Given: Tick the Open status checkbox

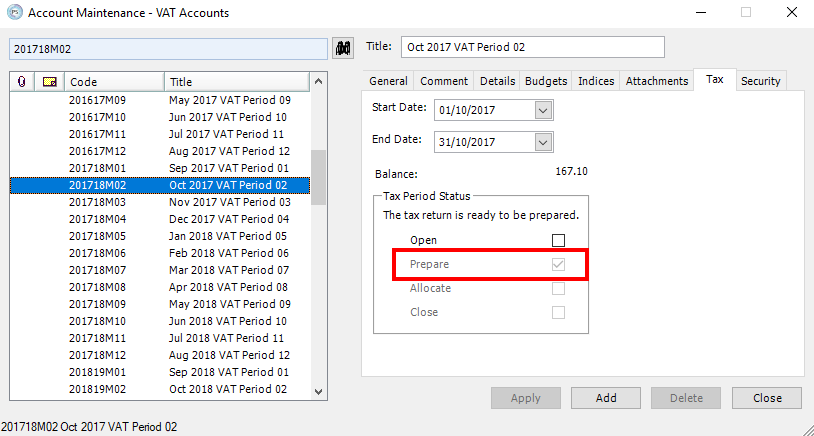Looking at the screenshot, I should (x=558, y=240).
